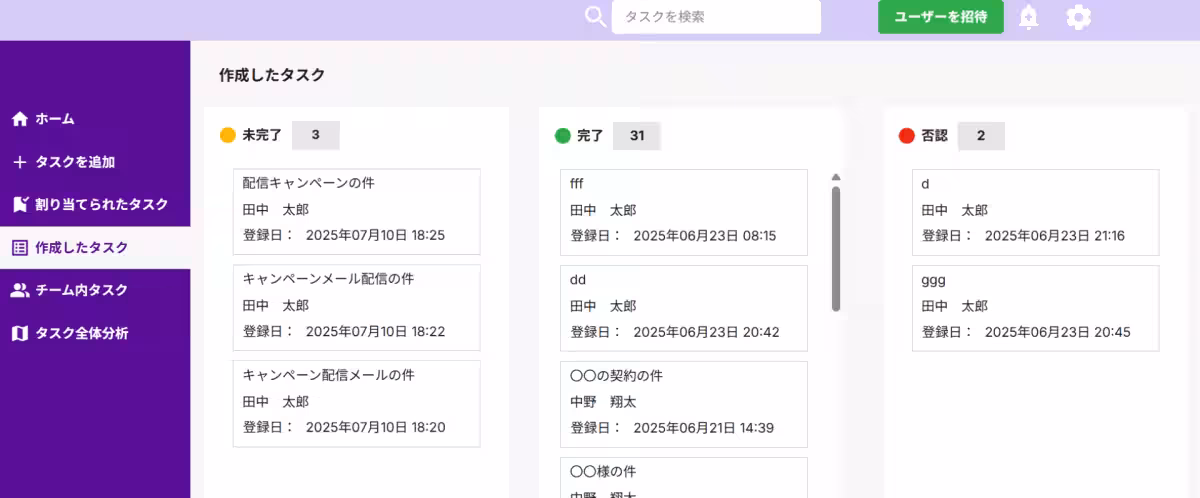Click the タスクを検索 search field
1200x498 pixels.
tap(716, 17)
